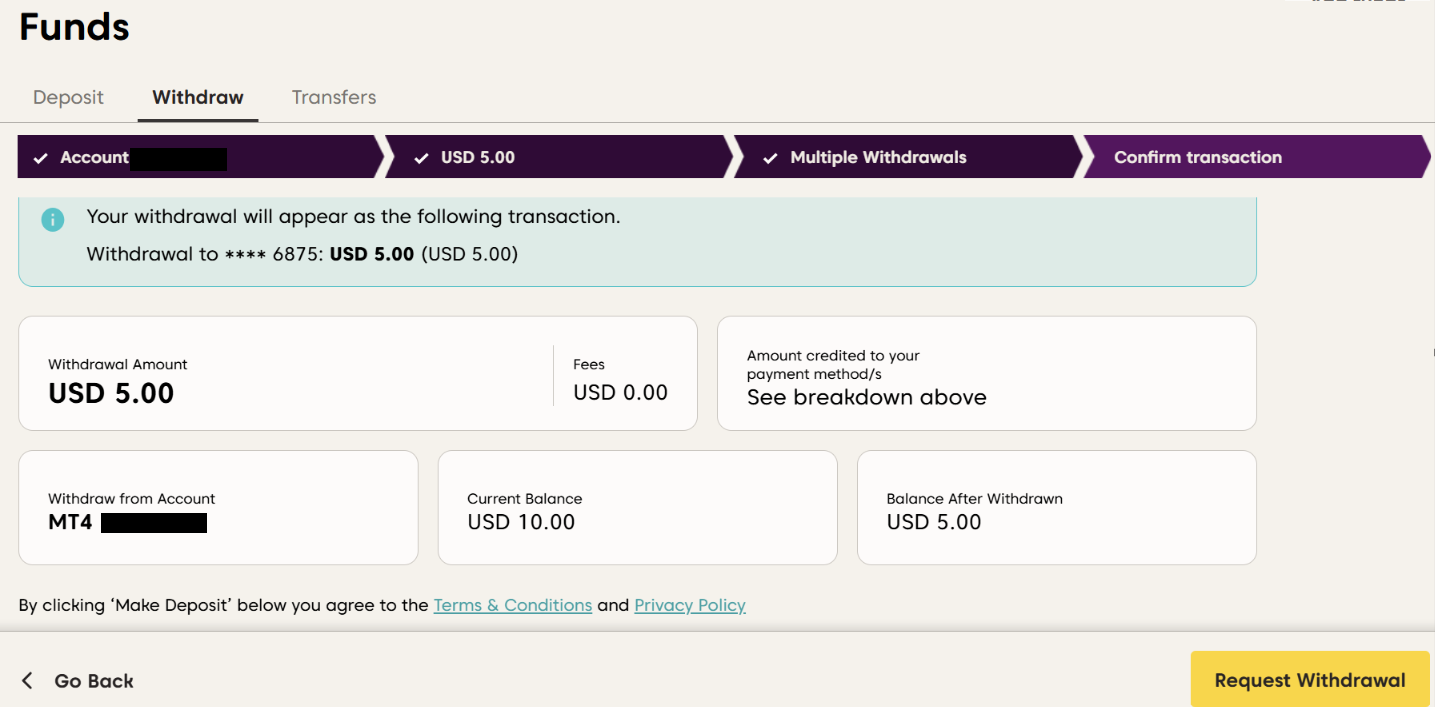The image size is (1435, 707).
Task: Select the Withdraw tab
Action: click(x=198, y=97)
